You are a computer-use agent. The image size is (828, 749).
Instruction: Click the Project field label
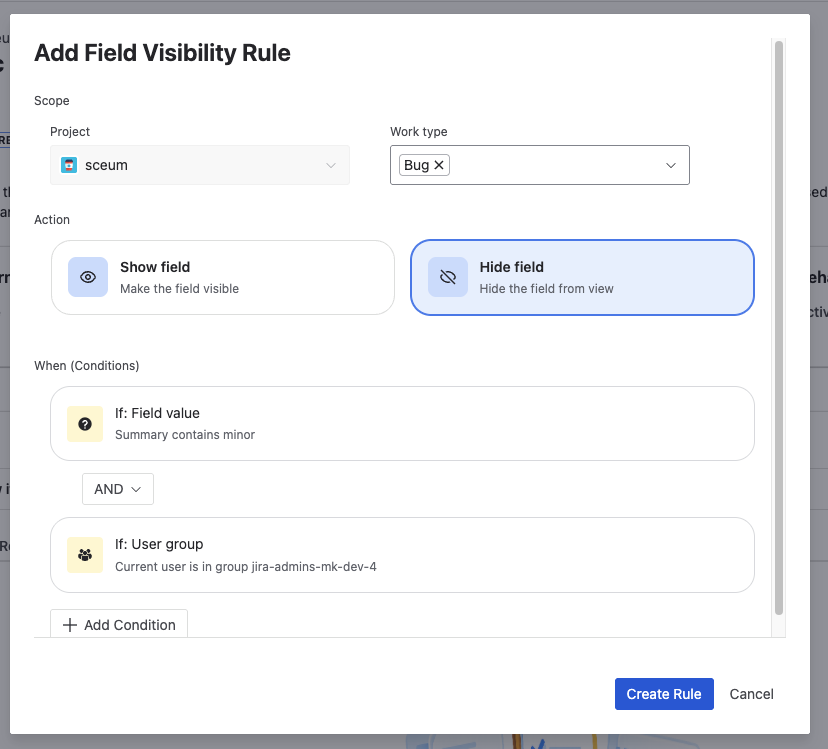tap(70, 132)
